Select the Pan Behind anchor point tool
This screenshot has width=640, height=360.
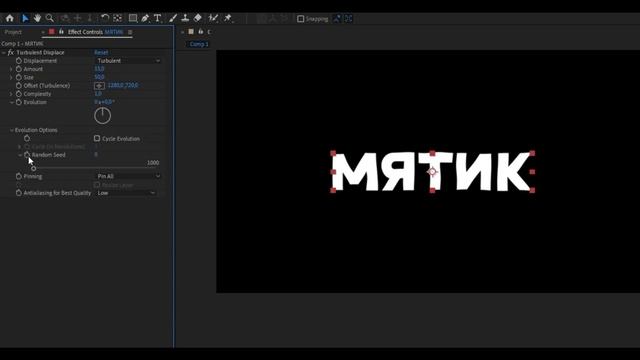[118, 18]
